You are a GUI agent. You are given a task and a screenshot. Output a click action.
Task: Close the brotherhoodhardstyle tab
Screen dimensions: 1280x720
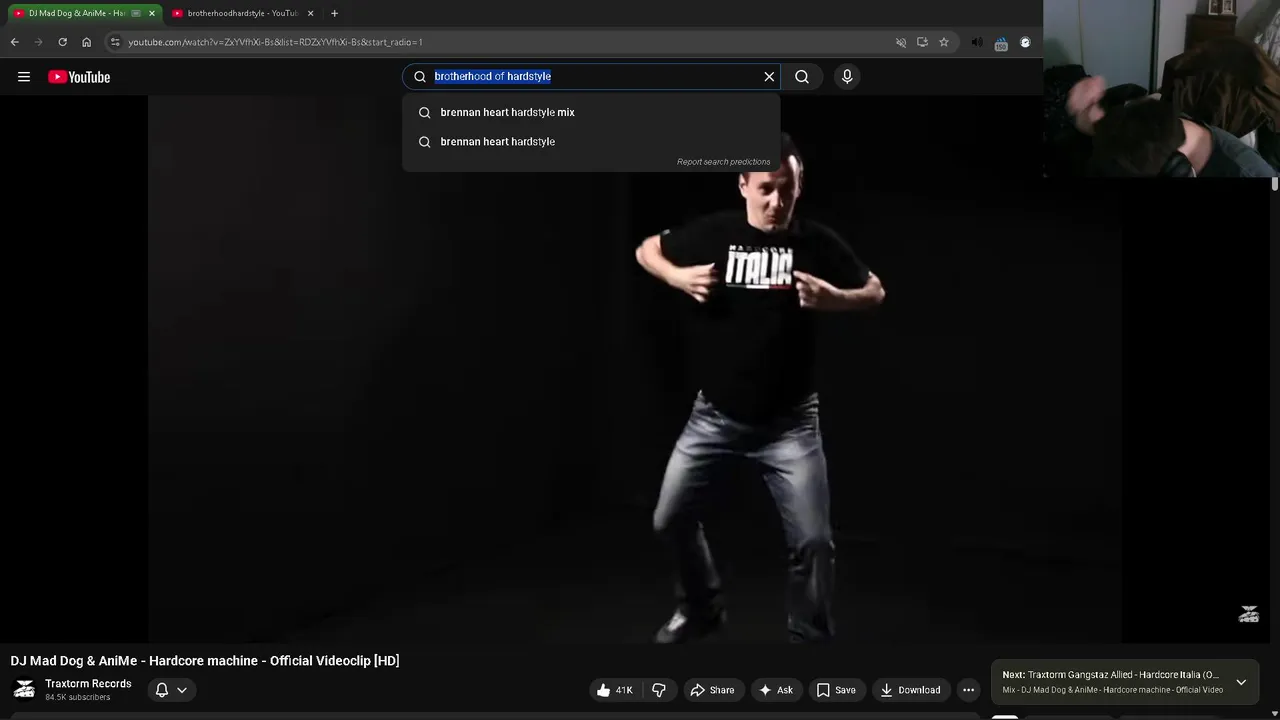click(310, 13)
